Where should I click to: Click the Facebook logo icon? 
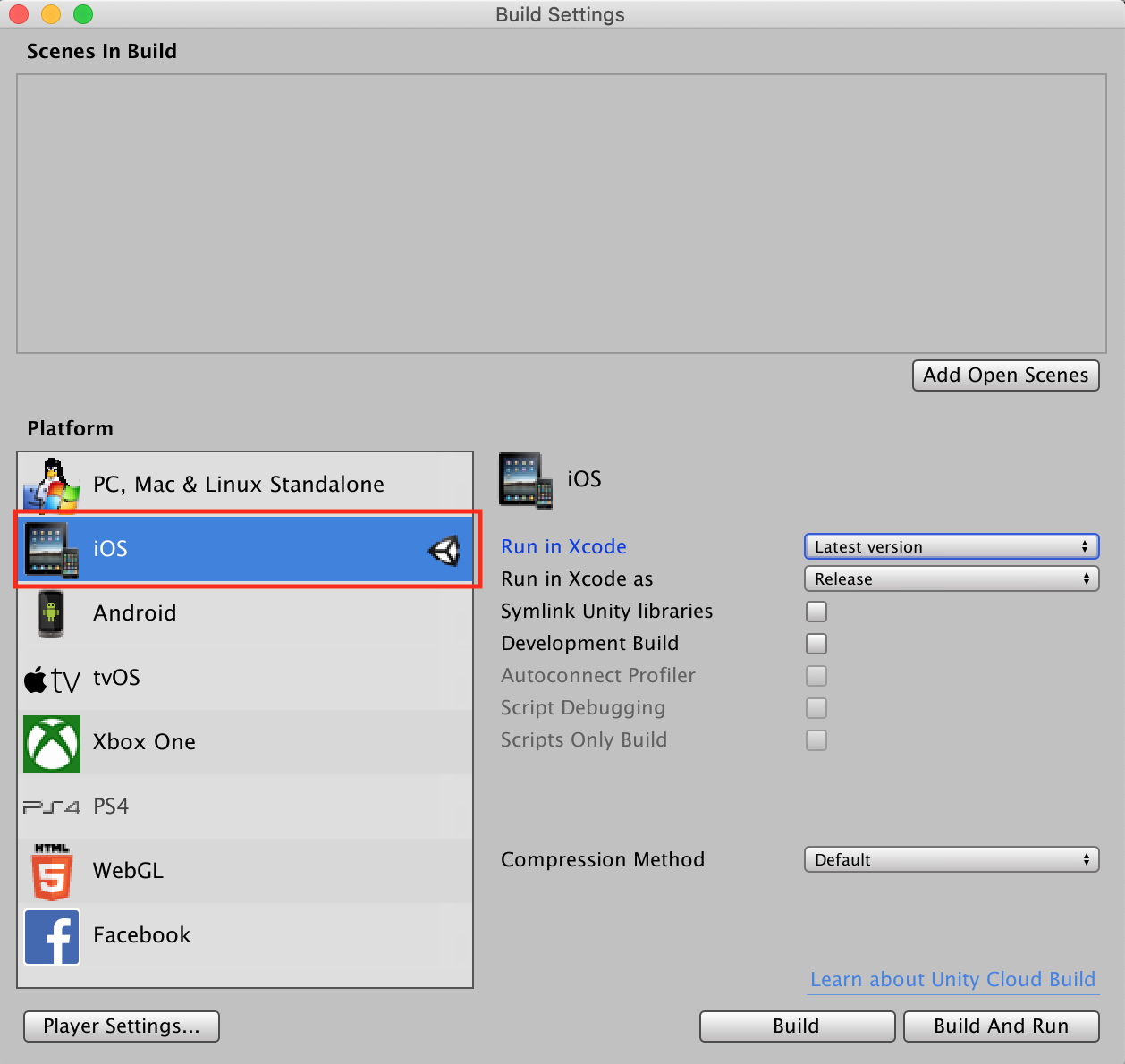tap(52, 936)
